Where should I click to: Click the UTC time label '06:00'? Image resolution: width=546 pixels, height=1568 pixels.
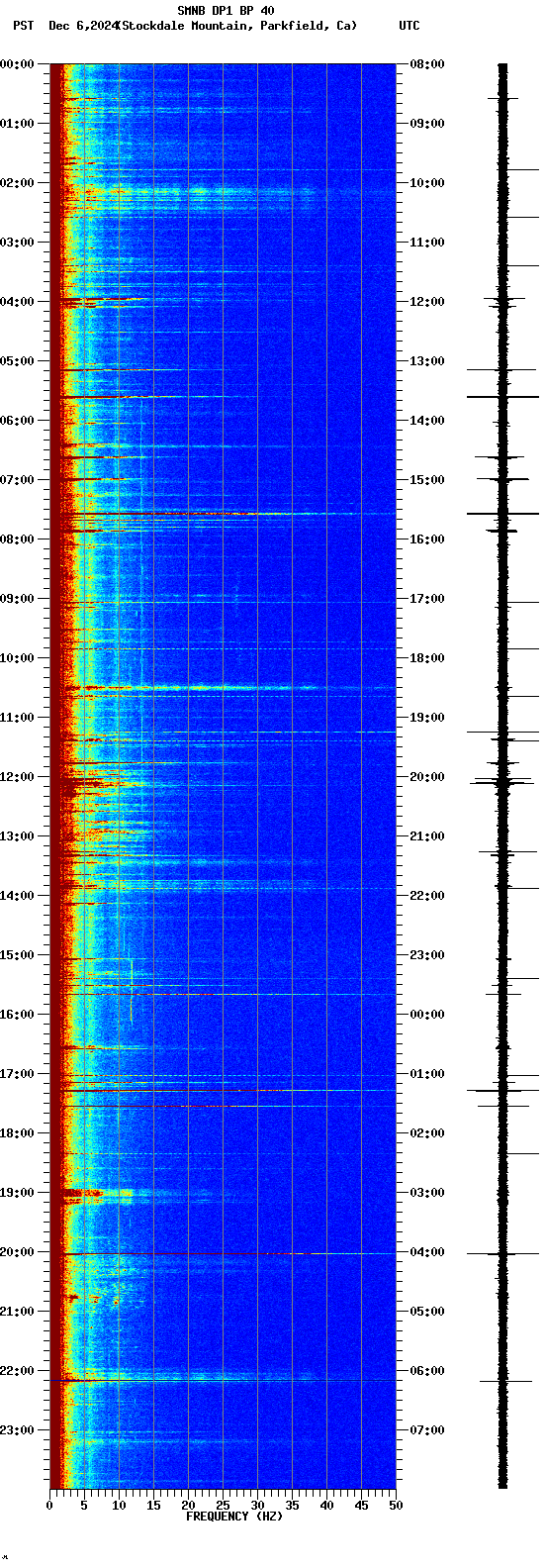tap(427, 1371)
